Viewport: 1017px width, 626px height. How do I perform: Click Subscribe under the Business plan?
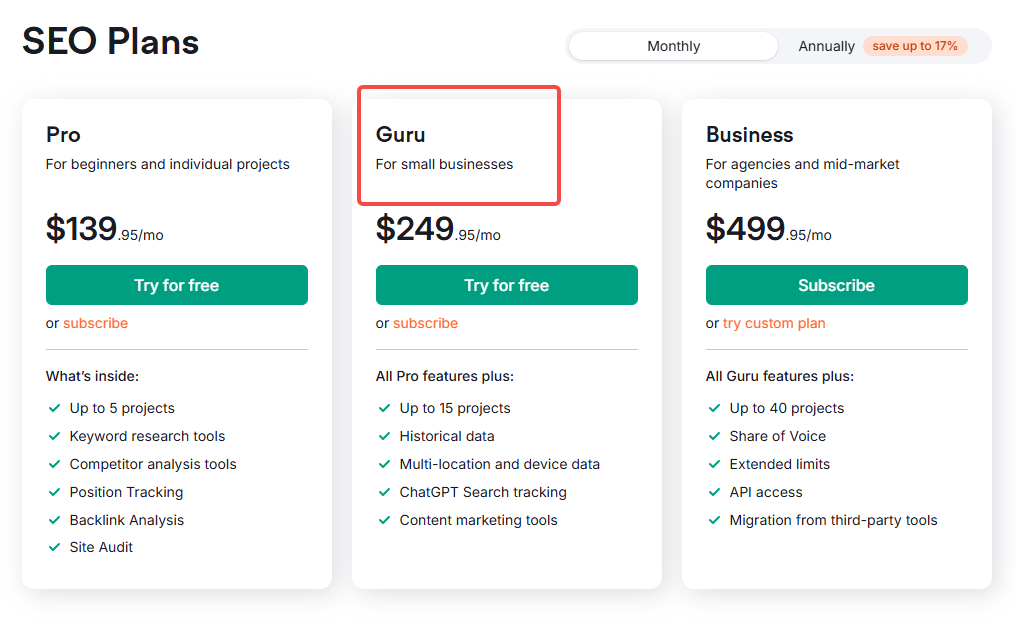coord(836,285)
